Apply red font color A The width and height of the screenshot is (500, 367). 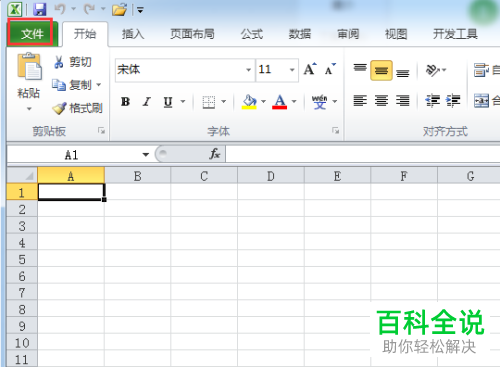click(280, 101)
